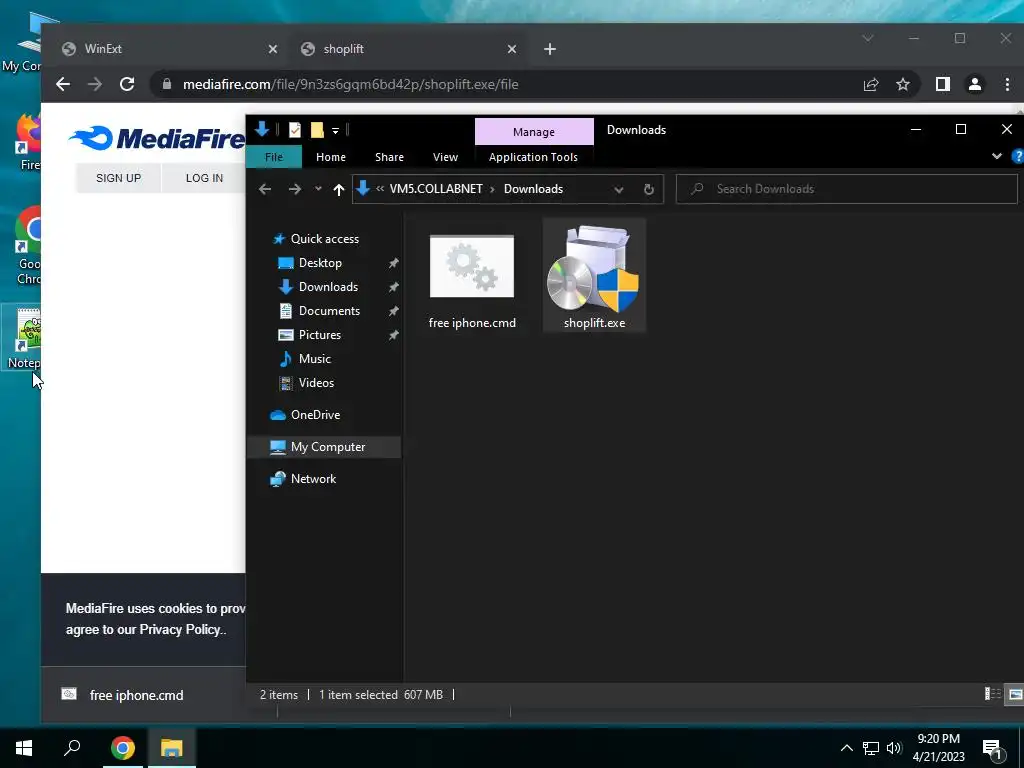Click the Chrome address bar URL

[350, 84]
